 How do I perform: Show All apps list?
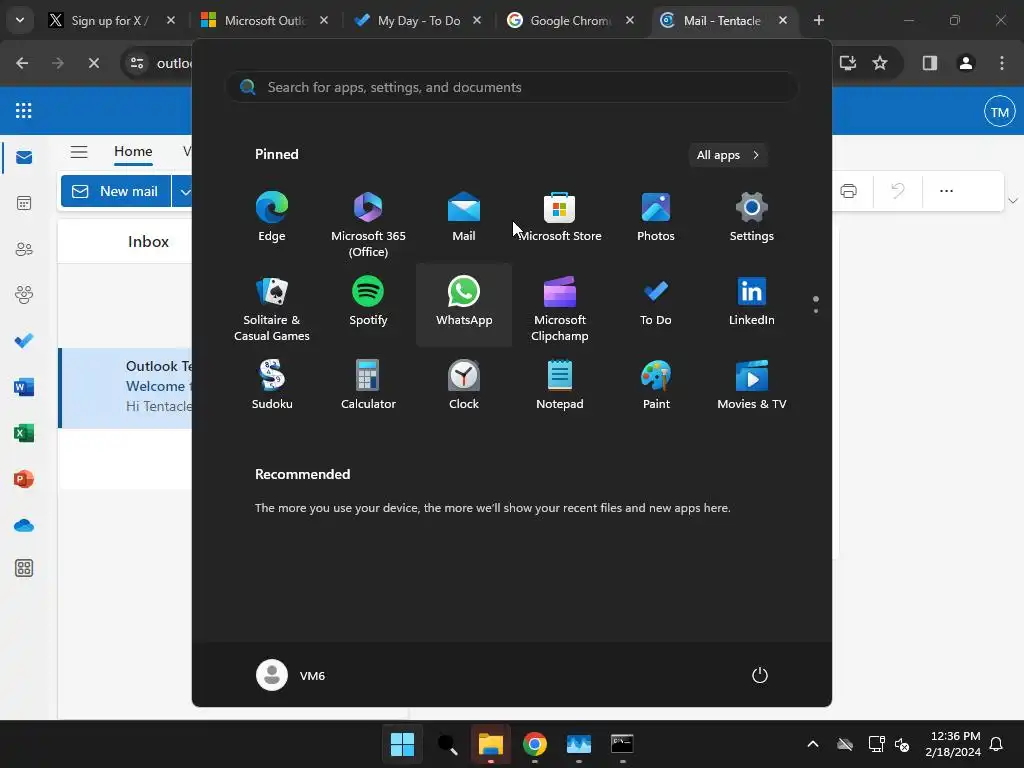click(728, 155)
